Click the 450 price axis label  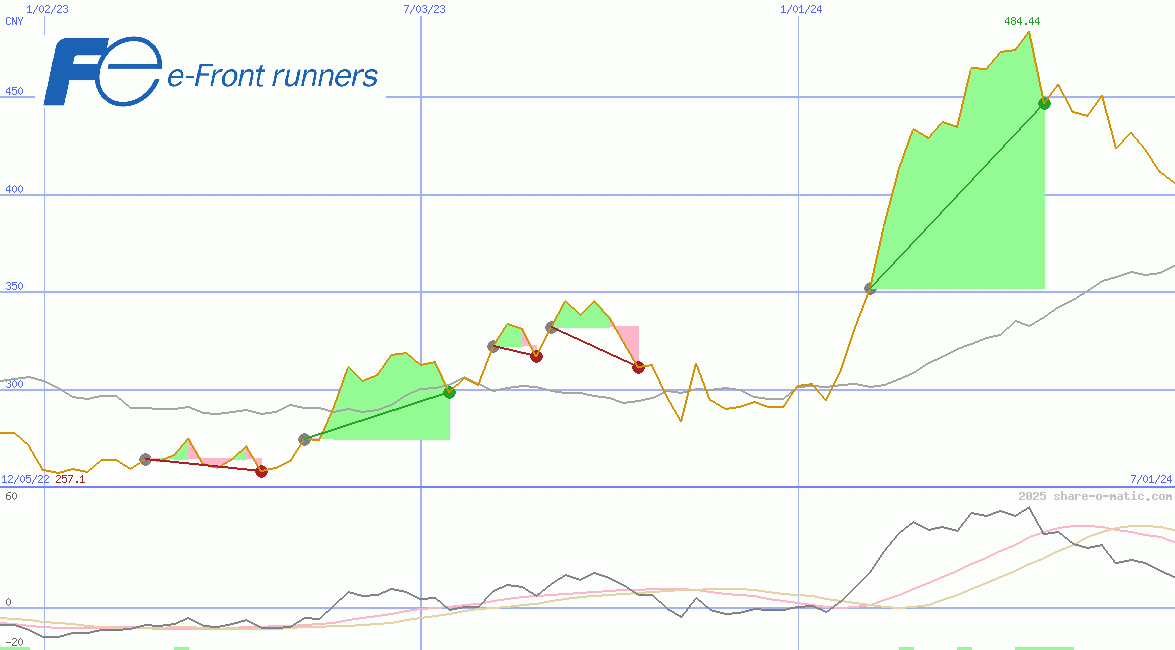(x=14, y=92)
